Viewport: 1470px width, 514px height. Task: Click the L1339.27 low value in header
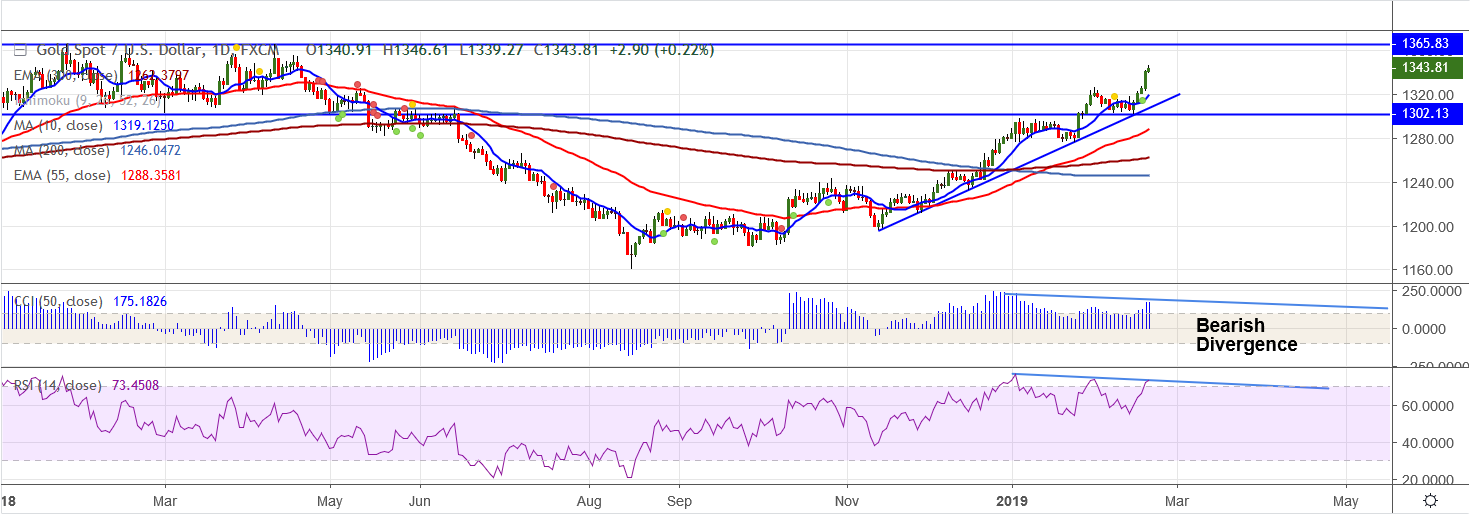pyautogui.click(x=492, y=49)
